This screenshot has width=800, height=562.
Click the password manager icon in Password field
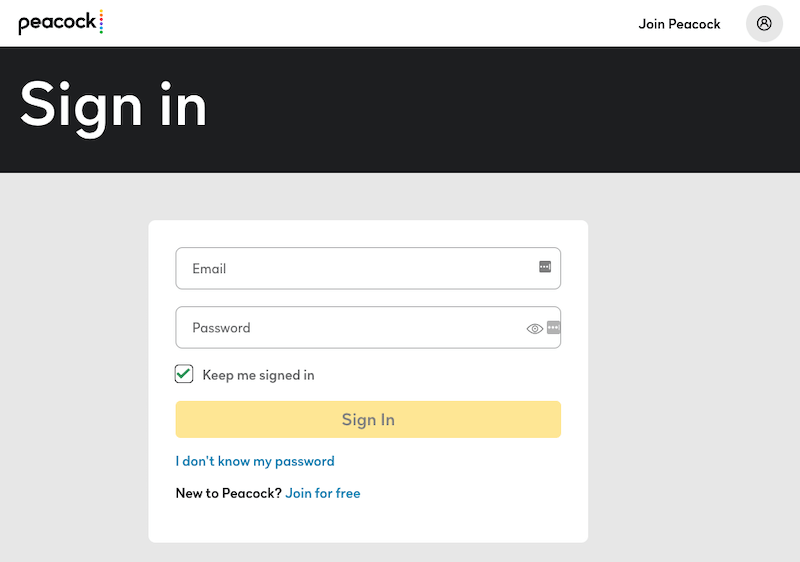pyautogui.click(x=553, y=327)
